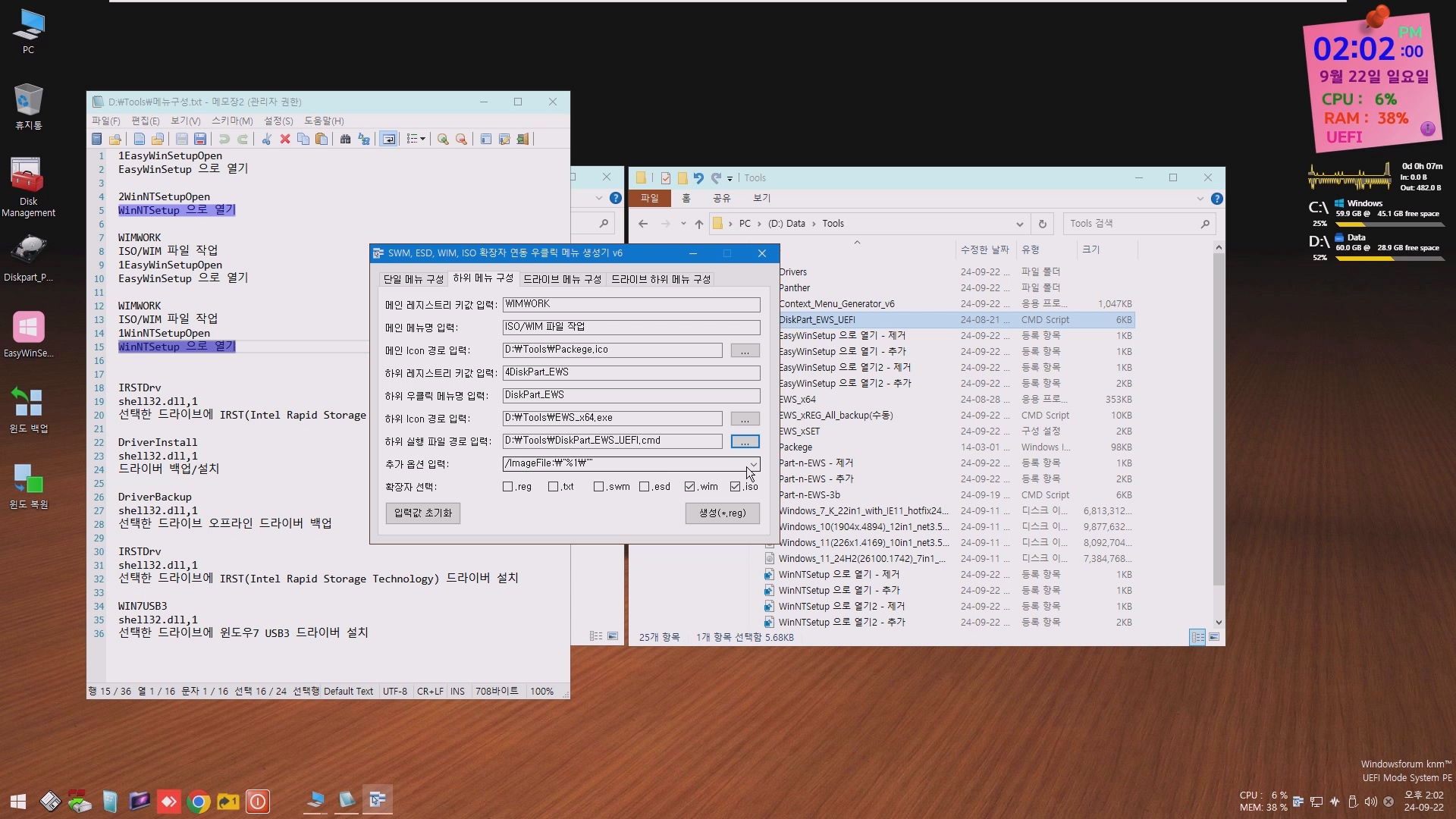Image resolution: width=1456 pixels, height=819 pixels.
Task: Click the 메인 메뉴명 입력 text field
Action: pos(631,327)
